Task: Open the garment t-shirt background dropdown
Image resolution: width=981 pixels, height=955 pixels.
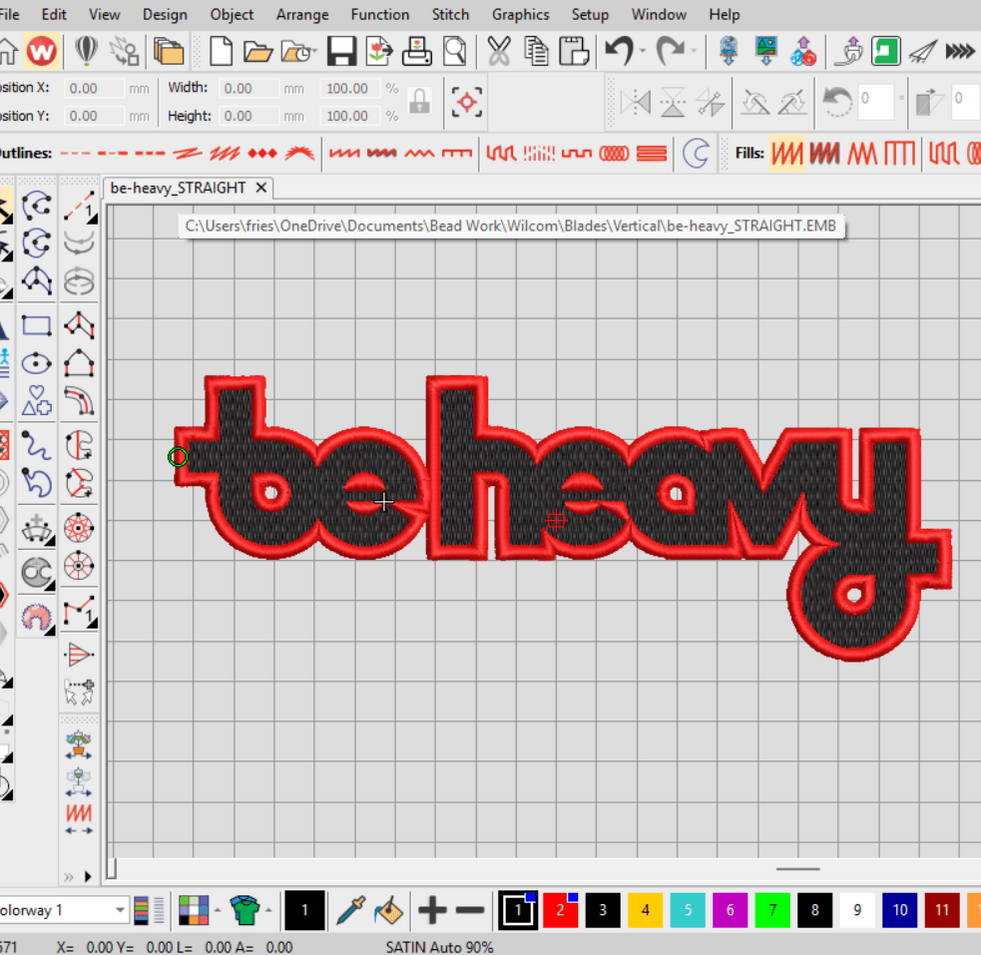Action: click(x=270, y=910)
